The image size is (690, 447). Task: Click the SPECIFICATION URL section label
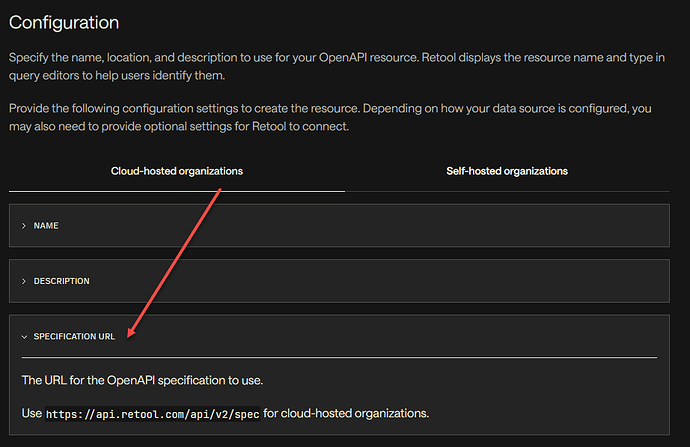coord(74,337)
